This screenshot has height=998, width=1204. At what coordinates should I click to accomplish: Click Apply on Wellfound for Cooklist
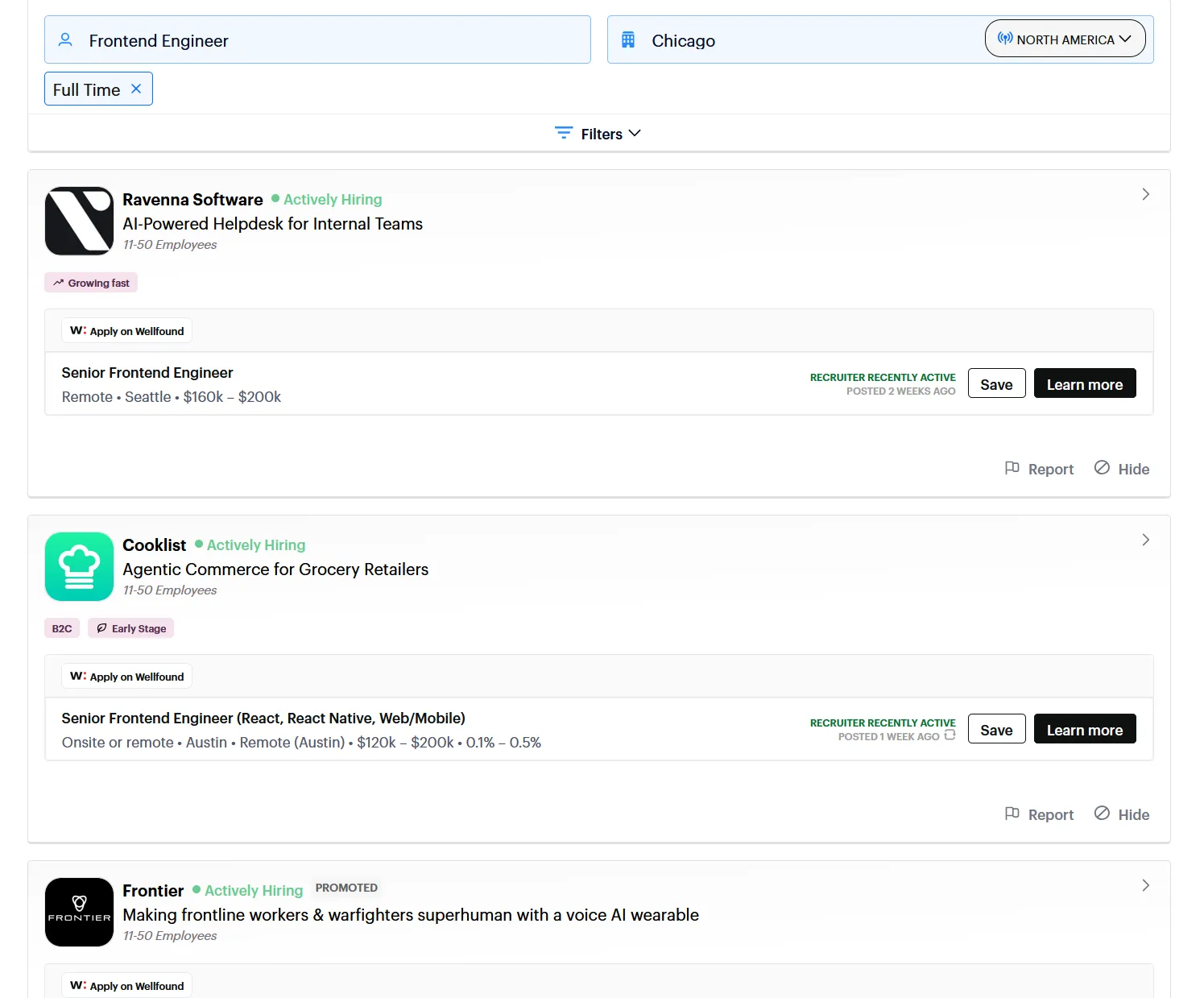click(126, 676)
